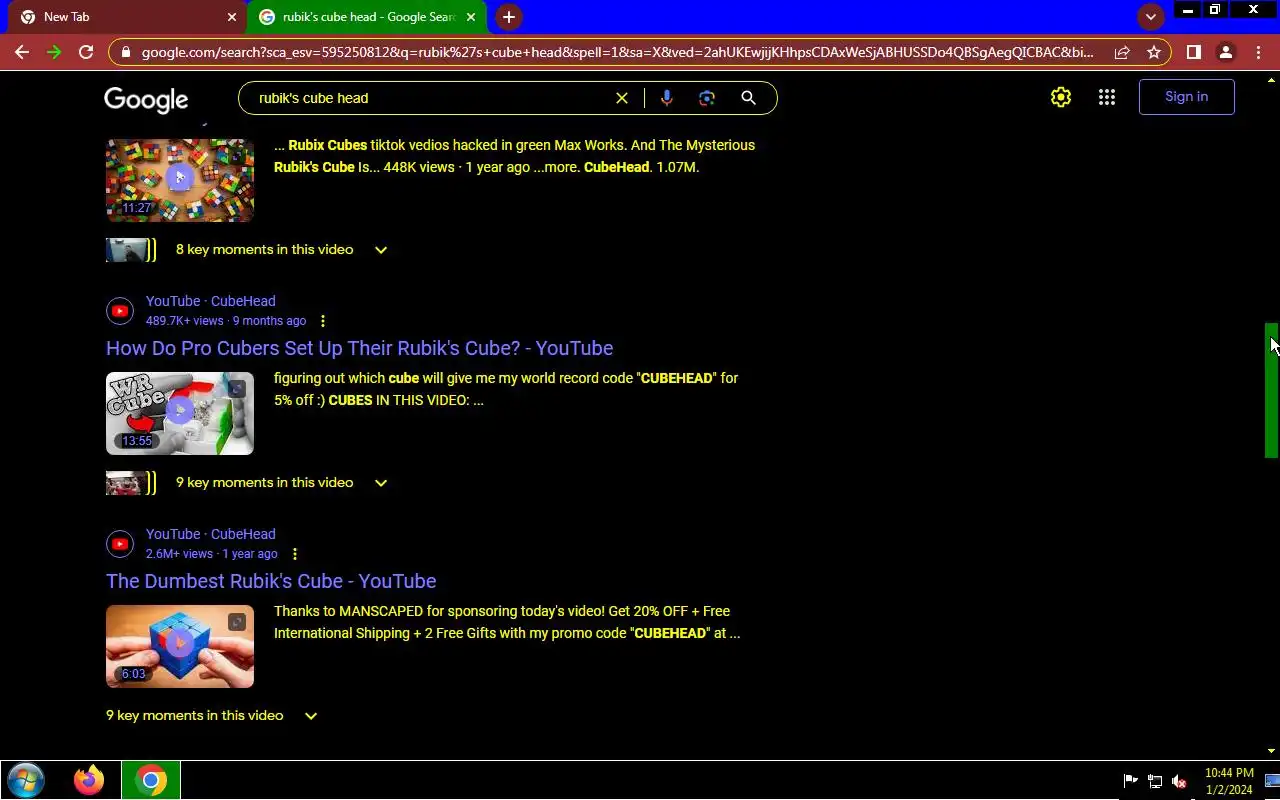The image size is (1280, 800).
Task: Search by image with Google Lens
Action: pos(707,98)
